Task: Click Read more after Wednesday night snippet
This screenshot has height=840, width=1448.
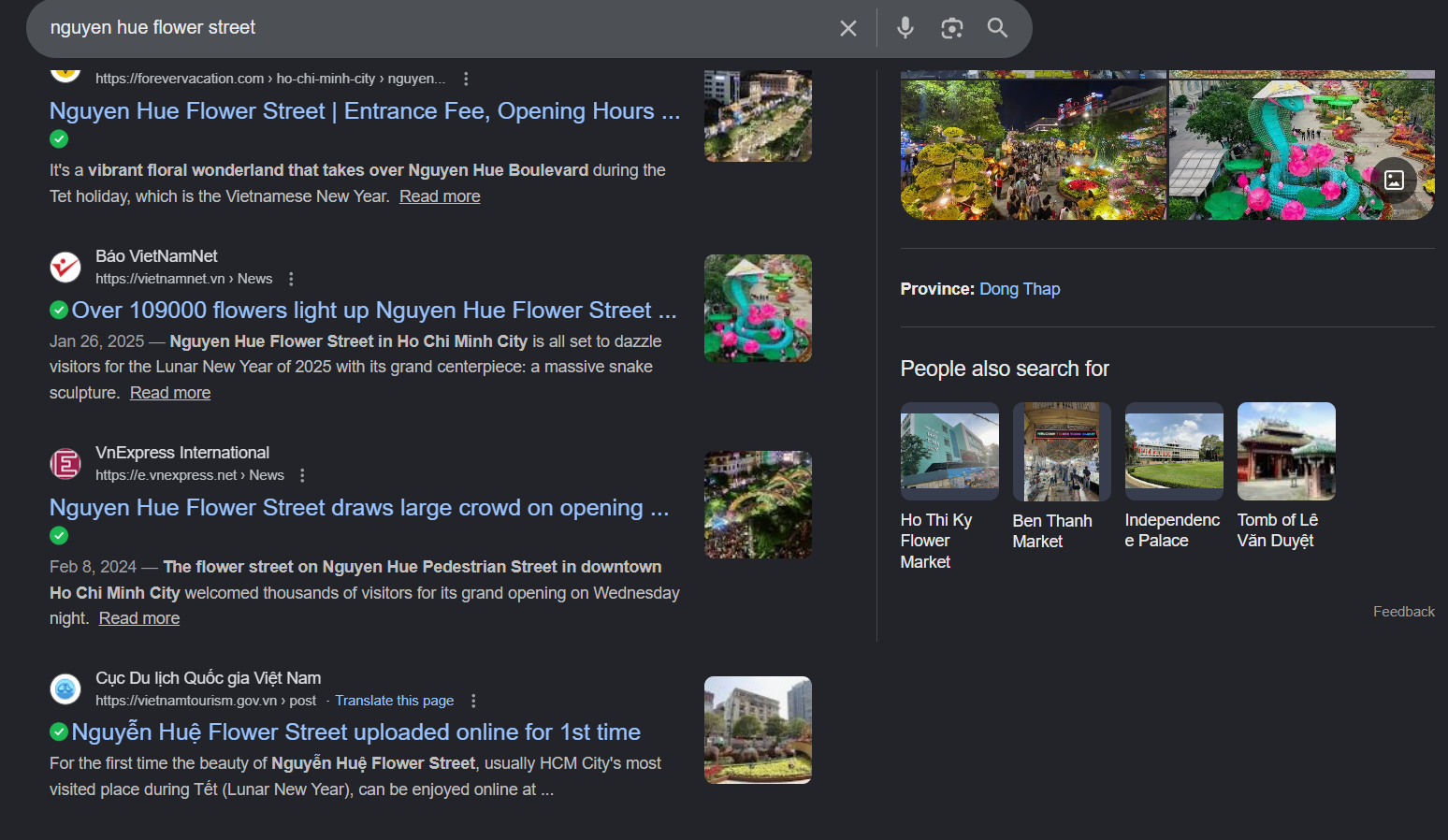Action: [x=139, y=618]
